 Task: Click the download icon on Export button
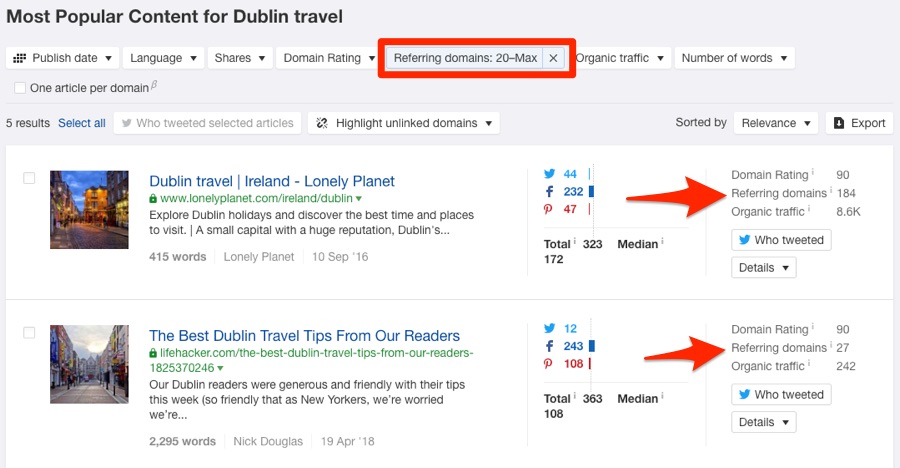pyautogui.click(x=839, y=123)
